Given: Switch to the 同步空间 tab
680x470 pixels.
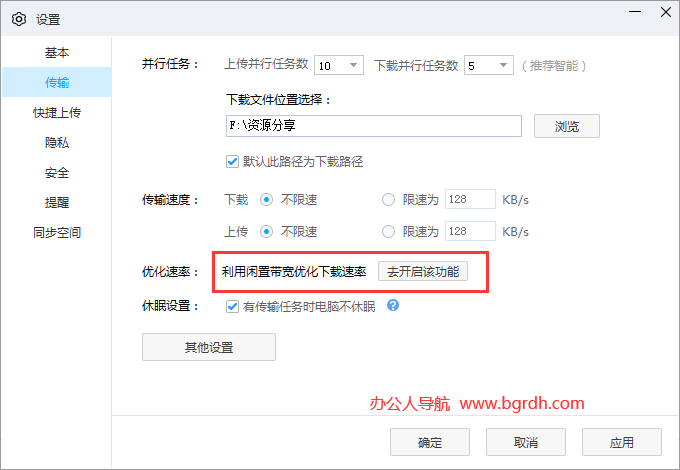Looking at the screenshot, I should pyautogui.click(x=57, y=232).
